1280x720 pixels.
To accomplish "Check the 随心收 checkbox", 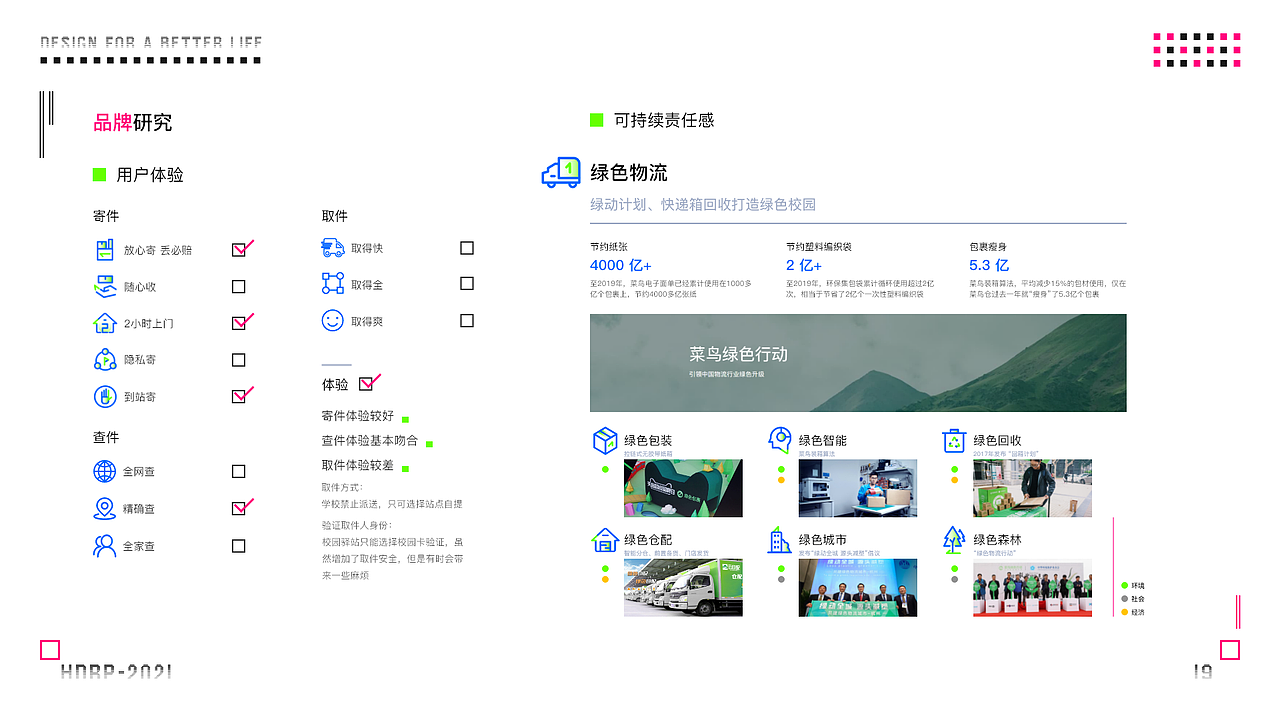I will [238, 287].
